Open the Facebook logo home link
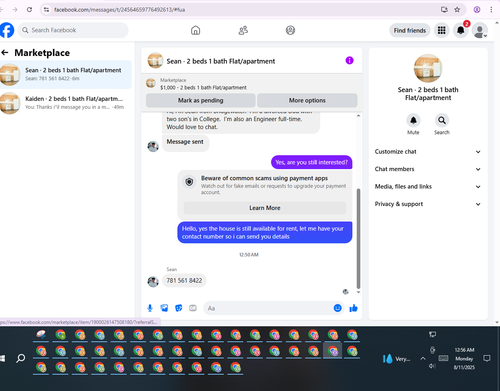This screenshot has height=391, width=500. pyautogui.click(x=7, y=30)
